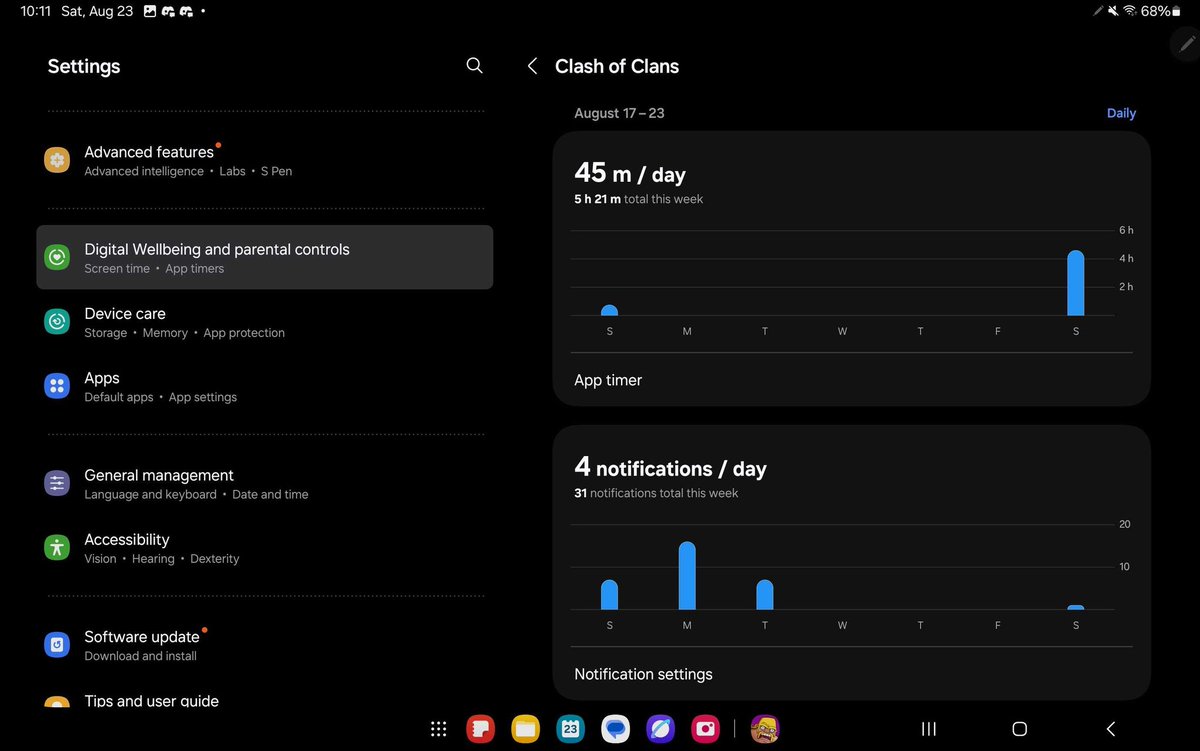Open Accessibility settings icon

[57, 547]
